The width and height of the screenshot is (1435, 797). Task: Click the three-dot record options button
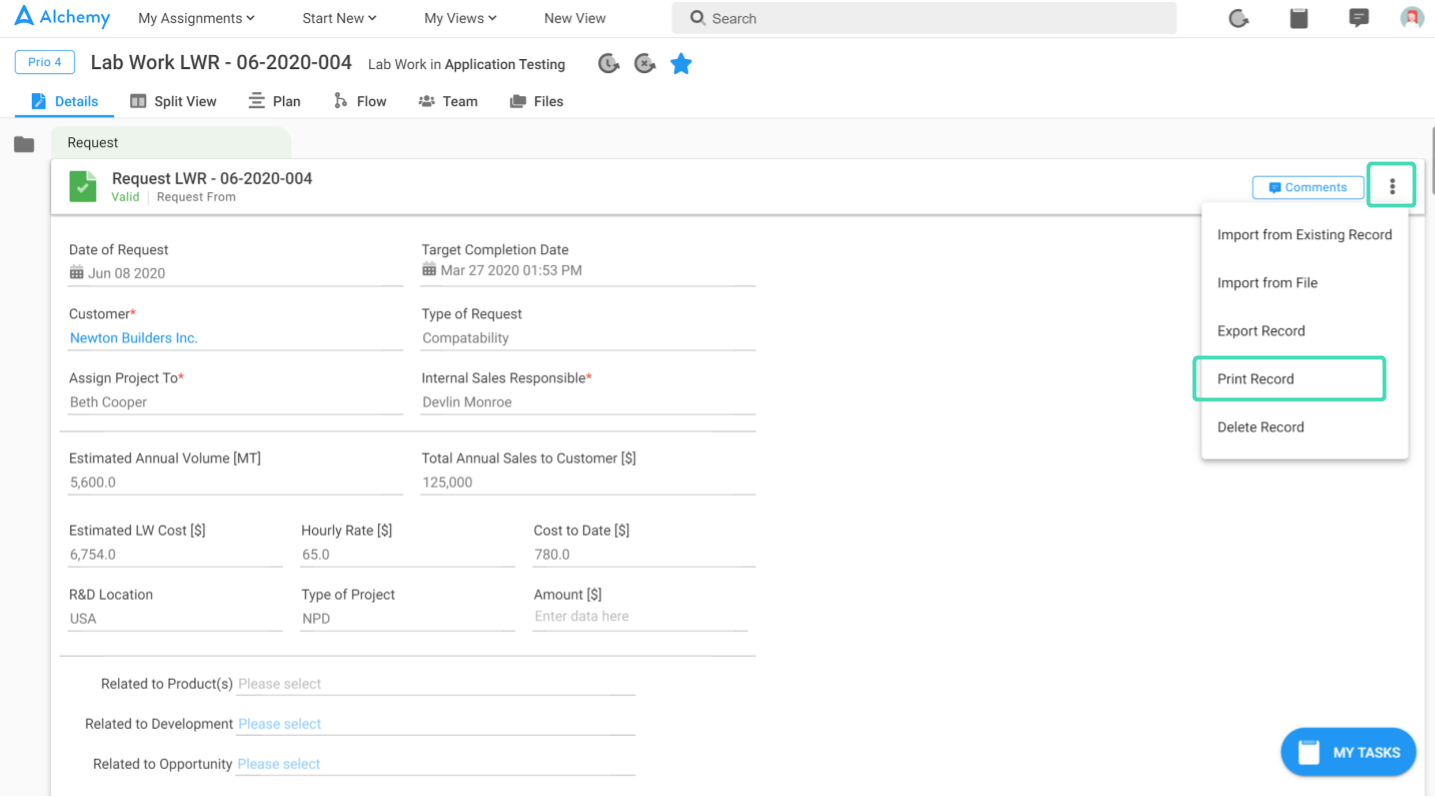pos(1392,186)
